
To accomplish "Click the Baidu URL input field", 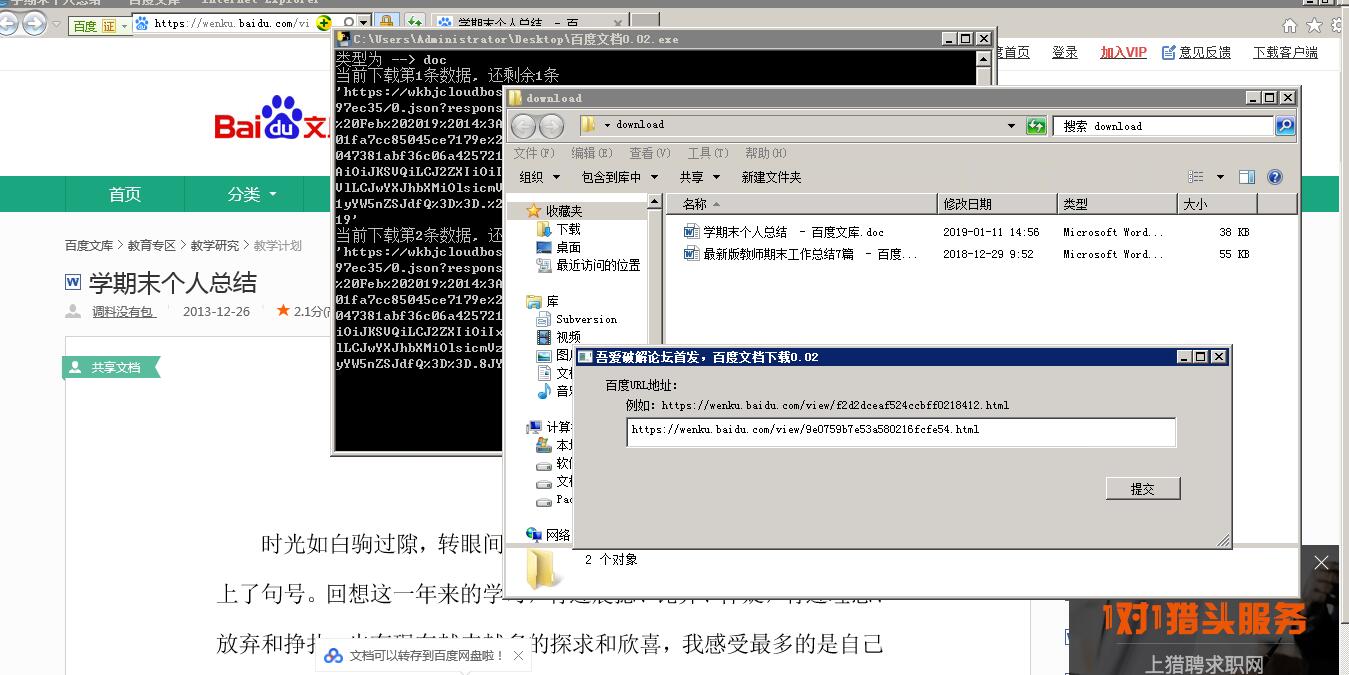I will tap(901, 431).
